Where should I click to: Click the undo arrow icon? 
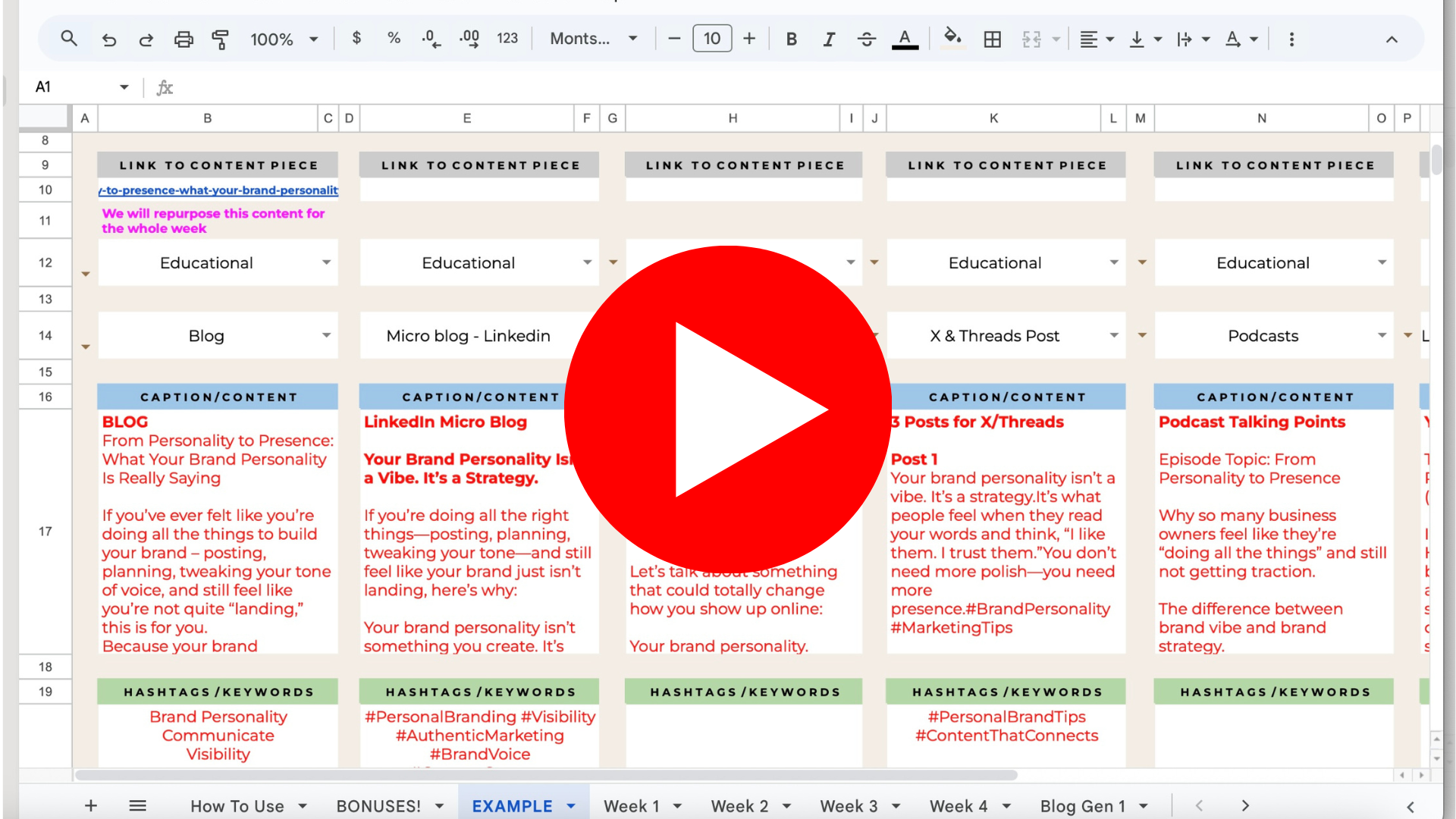pos(109,39)
